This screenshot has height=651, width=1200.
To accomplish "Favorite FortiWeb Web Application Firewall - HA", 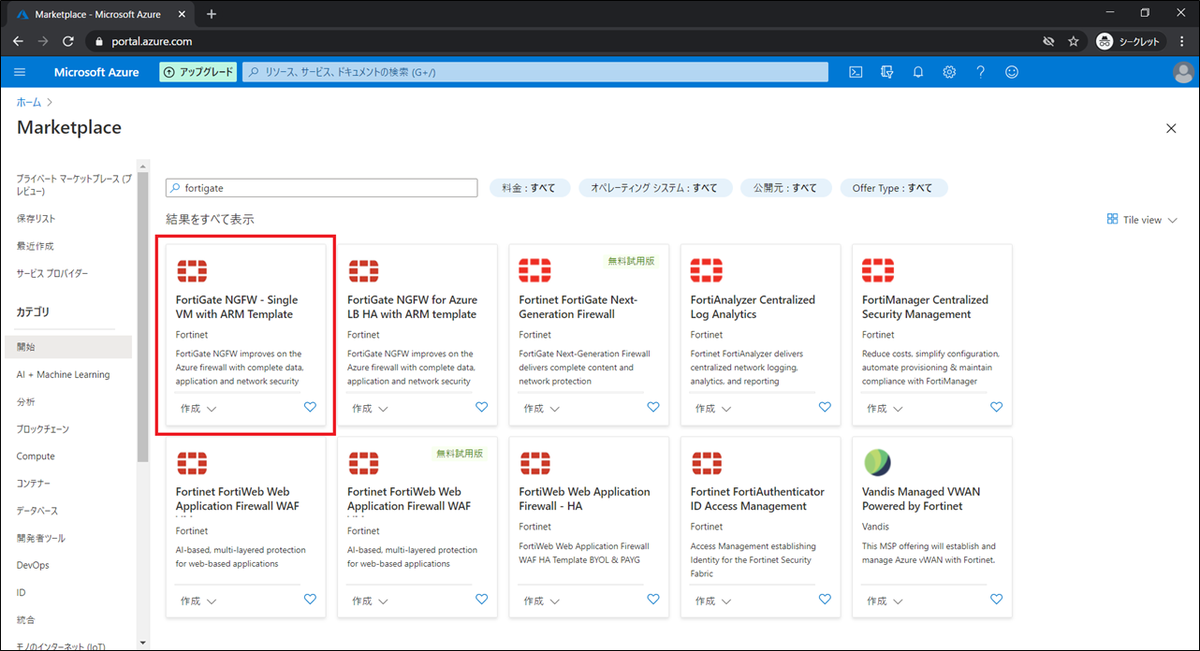I will [x=653, y=599].
